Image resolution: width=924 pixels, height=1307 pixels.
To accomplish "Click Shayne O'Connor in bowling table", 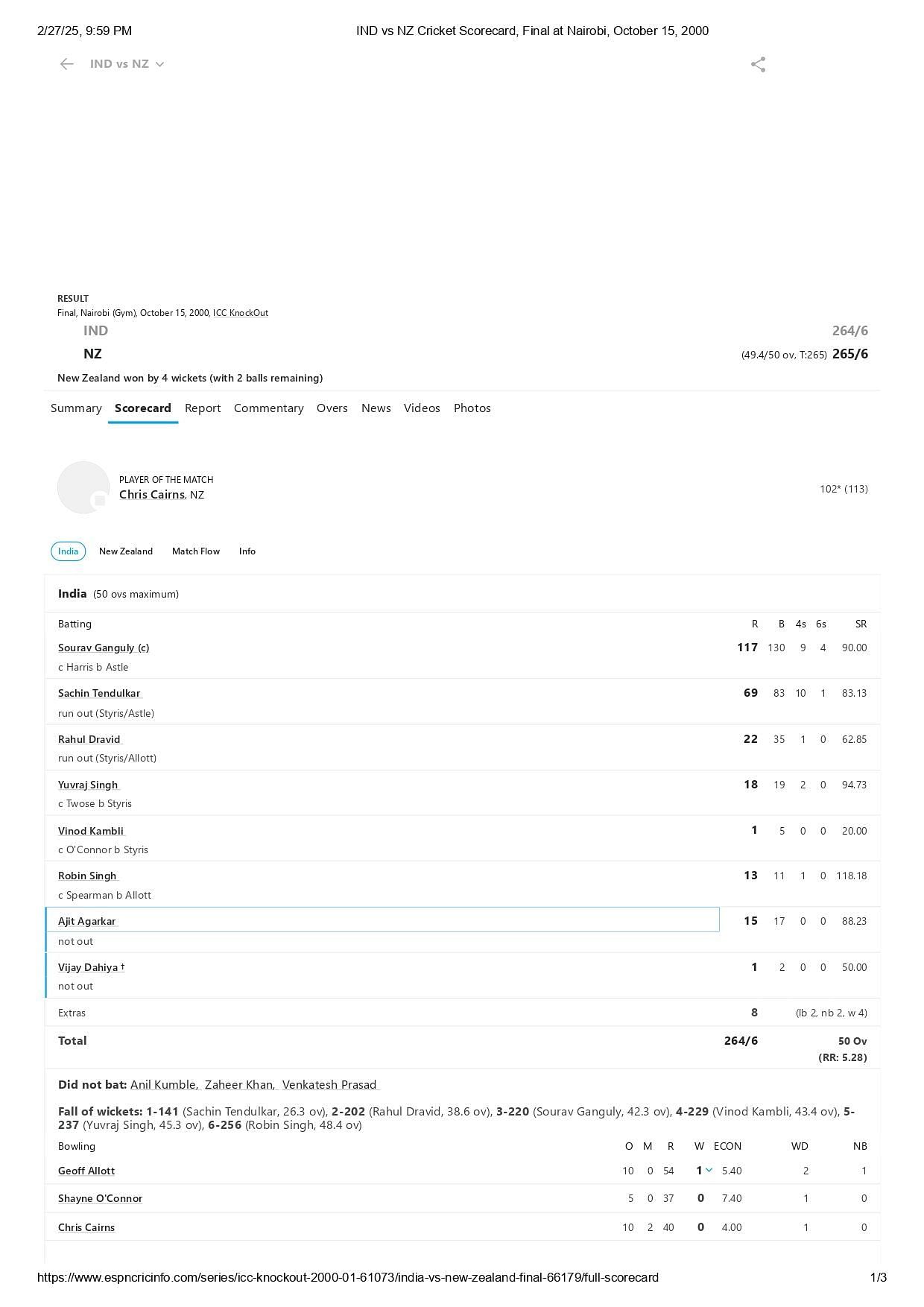I will coord(101,1198).
